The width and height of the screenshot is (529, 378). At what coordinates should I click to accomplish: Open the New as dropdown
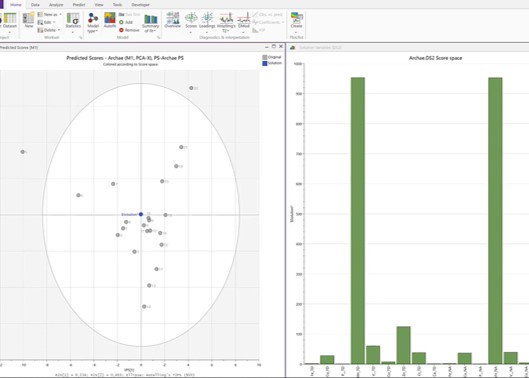point(50,15)
